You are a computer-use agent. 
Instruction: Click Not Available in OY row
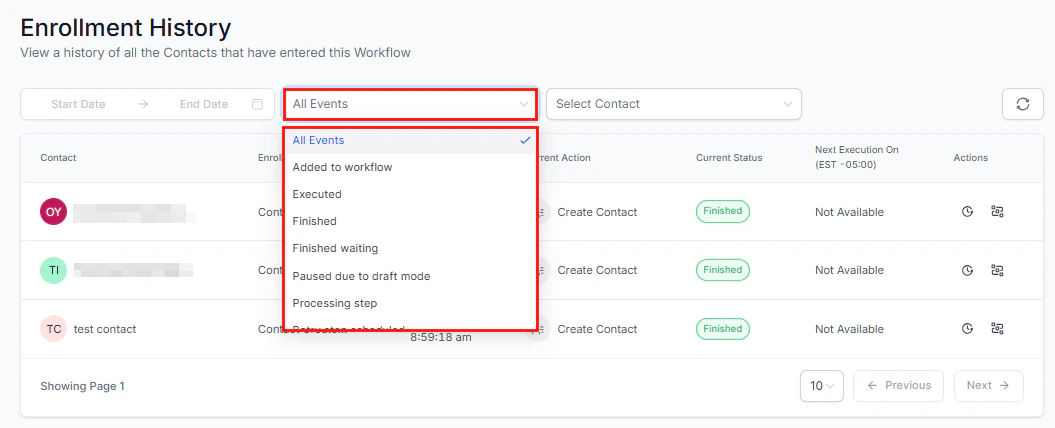click(849, 212)
